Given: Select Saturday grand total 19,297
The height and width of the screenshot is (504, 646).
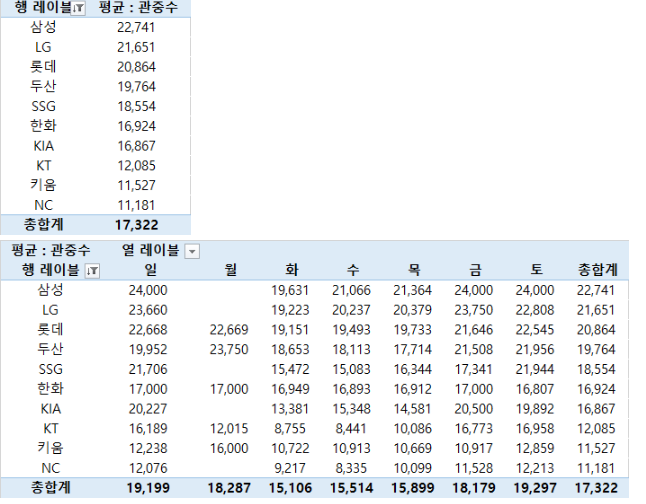Looking at the screenshot, I should pos(535,488).
